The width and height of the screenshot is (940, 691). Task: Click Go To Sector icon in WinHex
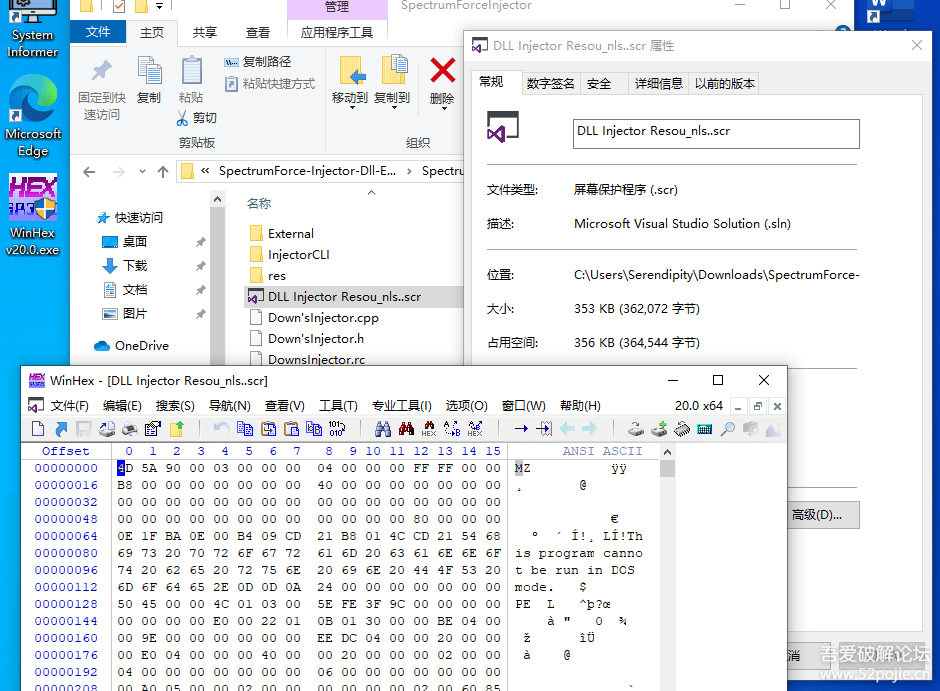click(x=544, y=429)
